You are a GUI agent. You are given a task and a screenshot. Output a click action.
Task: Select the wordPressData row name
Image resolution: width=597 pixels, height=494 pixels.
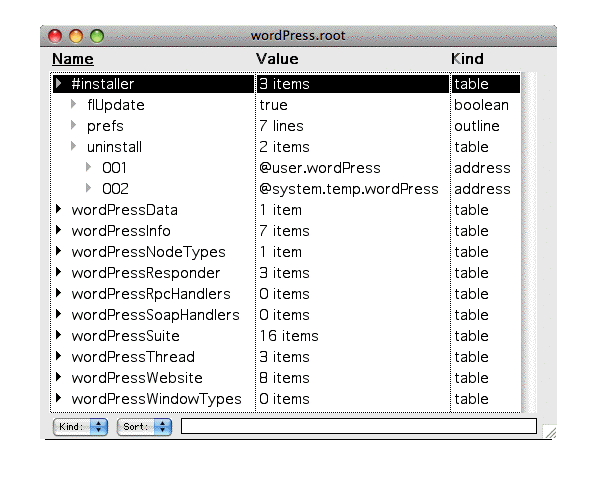[x=125, y=210]
